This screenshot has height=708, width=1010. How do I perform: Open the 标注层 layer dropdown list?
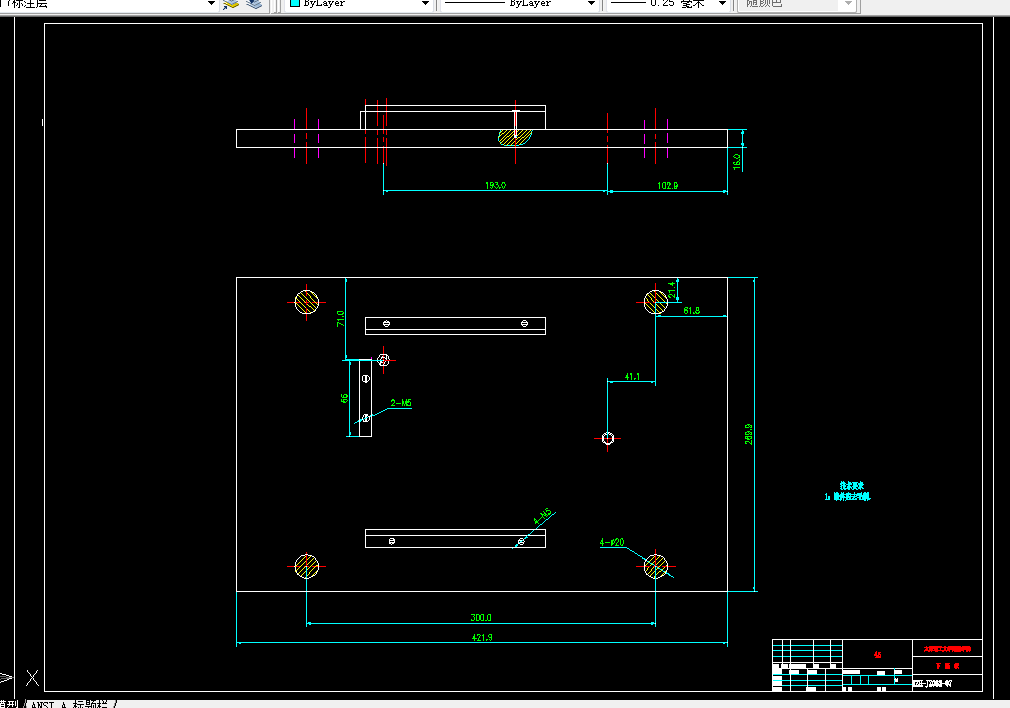click(x=211, y=3)
